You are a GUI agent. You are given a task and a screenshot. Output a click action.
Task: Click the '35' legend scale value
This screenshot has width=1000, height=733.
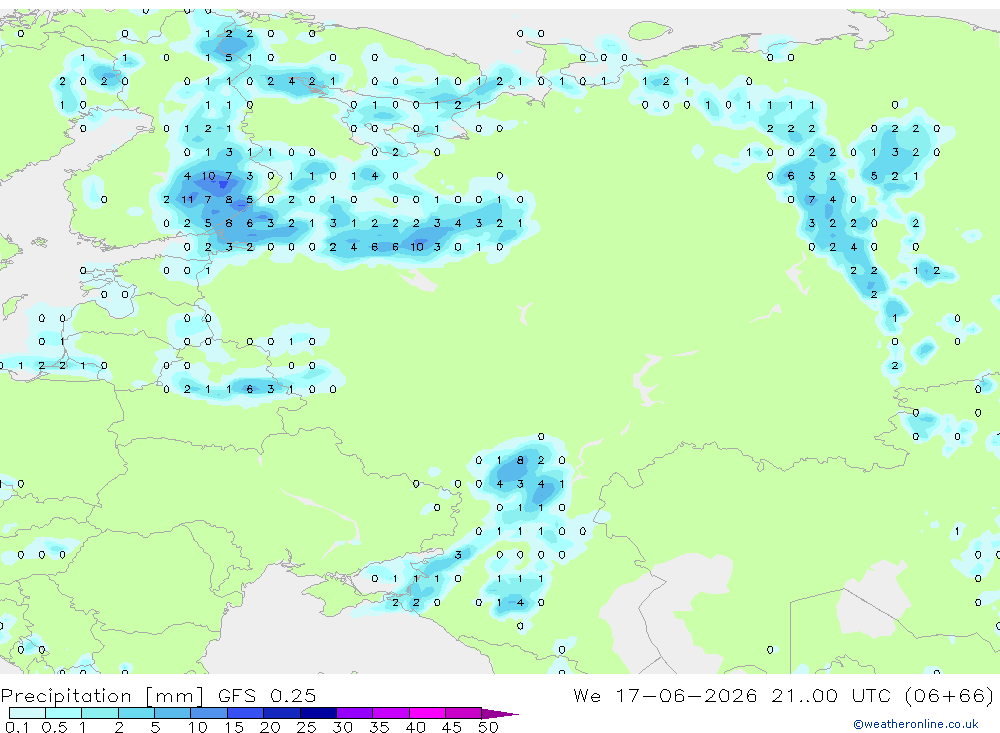(x=379, y=727)
